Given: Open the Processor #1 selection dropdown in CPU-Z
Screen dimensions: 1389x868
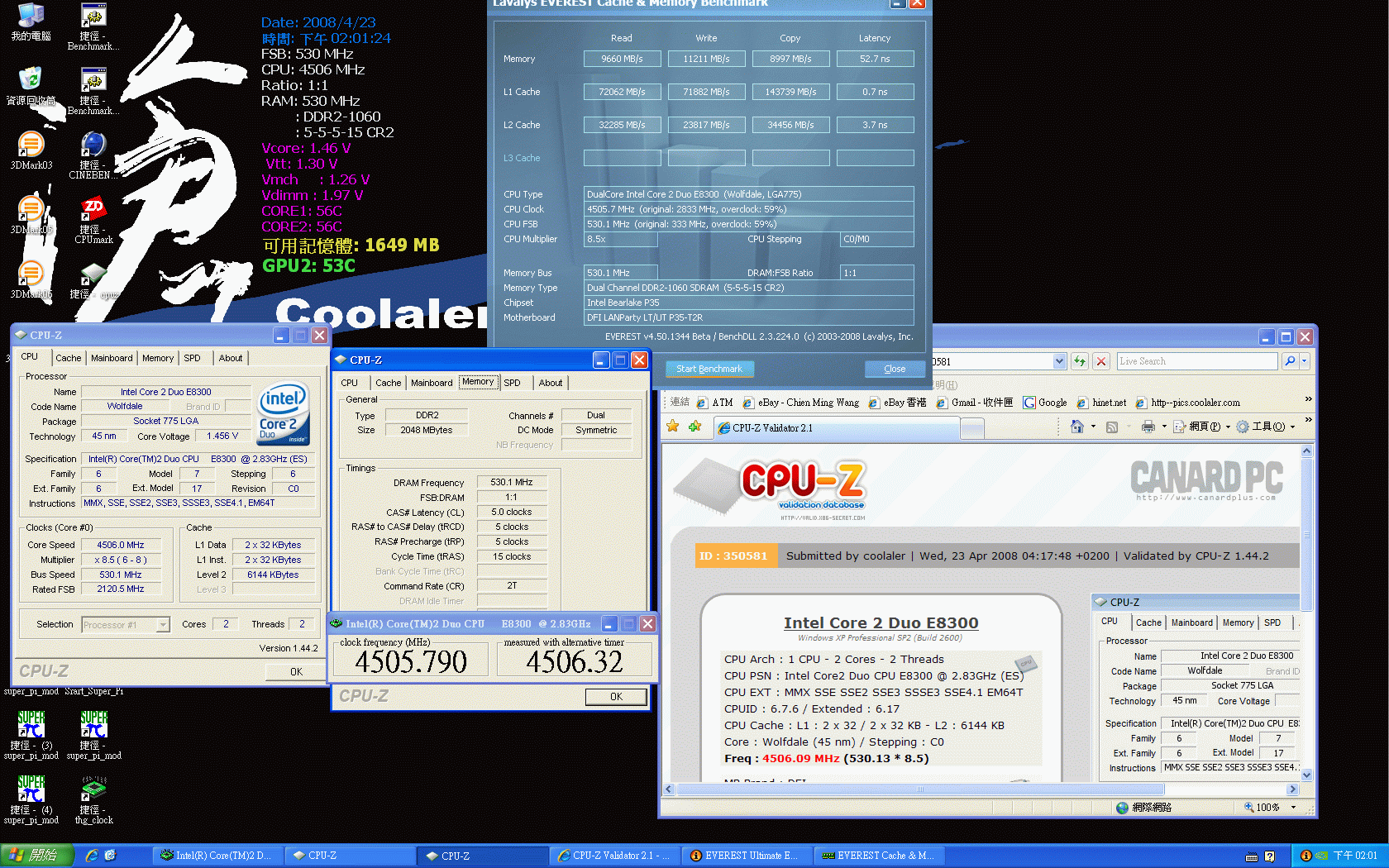Looking at the screenshot, I should tap(163, 625).
